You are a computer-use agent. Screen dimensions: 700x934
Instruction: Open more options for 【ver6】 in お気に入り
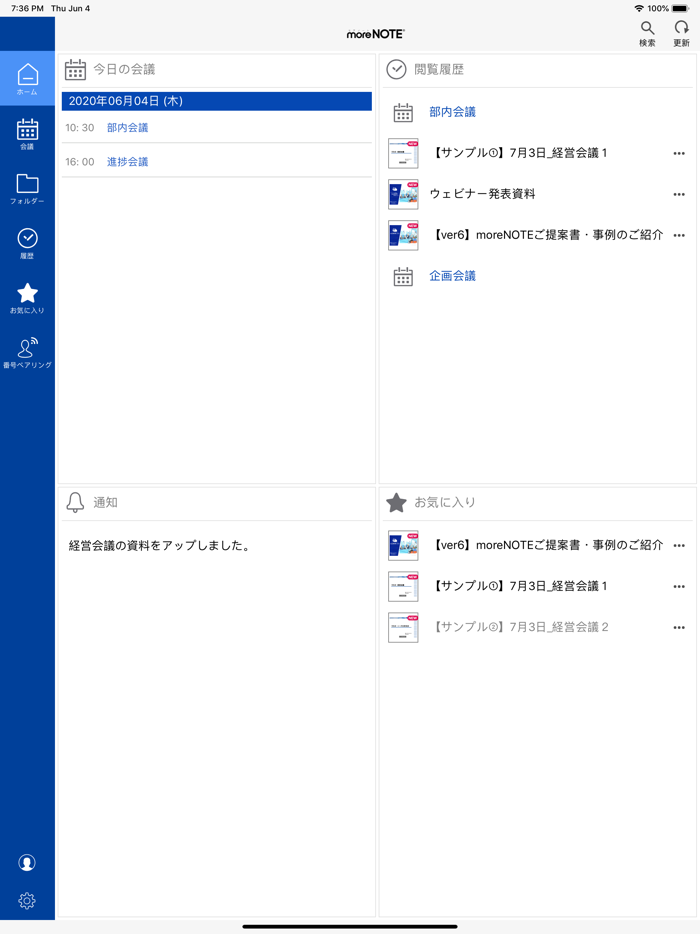(x=679, y=545)
